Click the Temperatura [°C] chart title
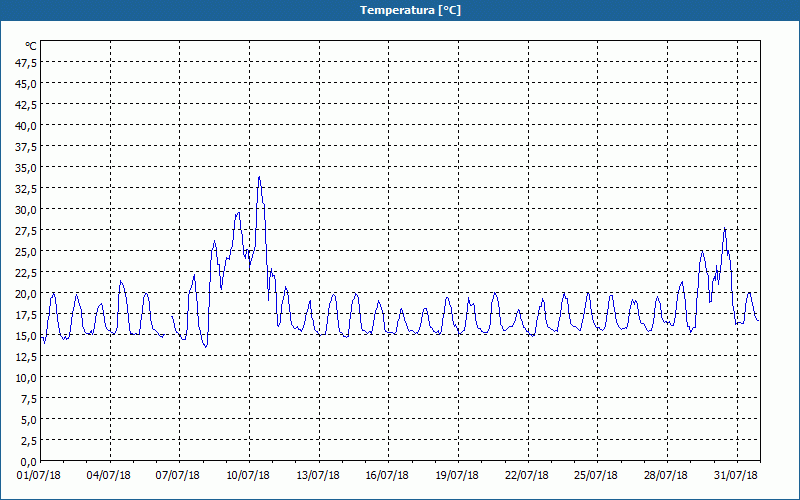This screenshot has height=500, width=800. (410, 10)
